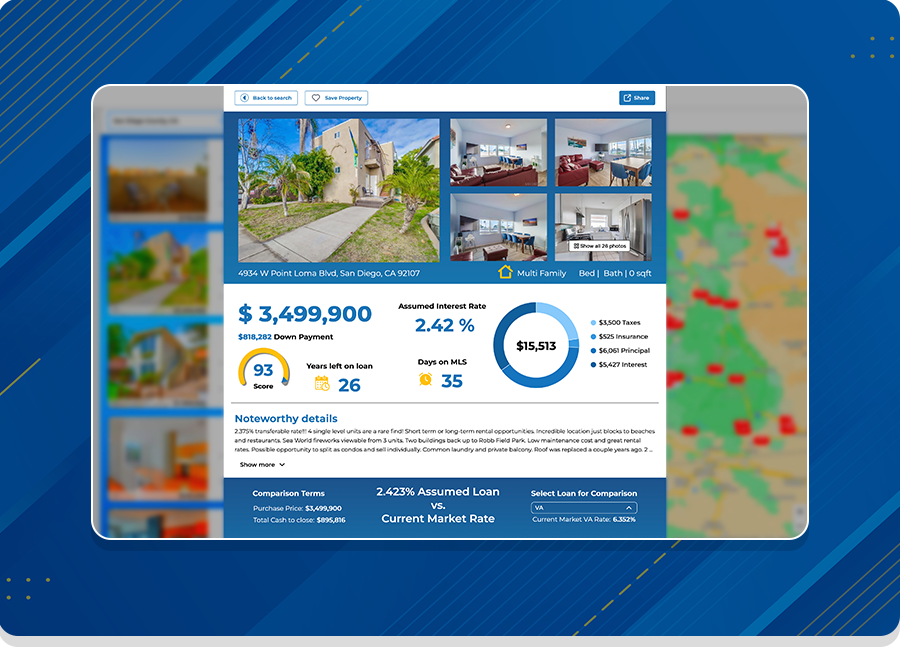Click the alarm clock Days on MLS icon
Image resolution: width=900 pixels, height=654 pixels.
click(x=426, y=379)
